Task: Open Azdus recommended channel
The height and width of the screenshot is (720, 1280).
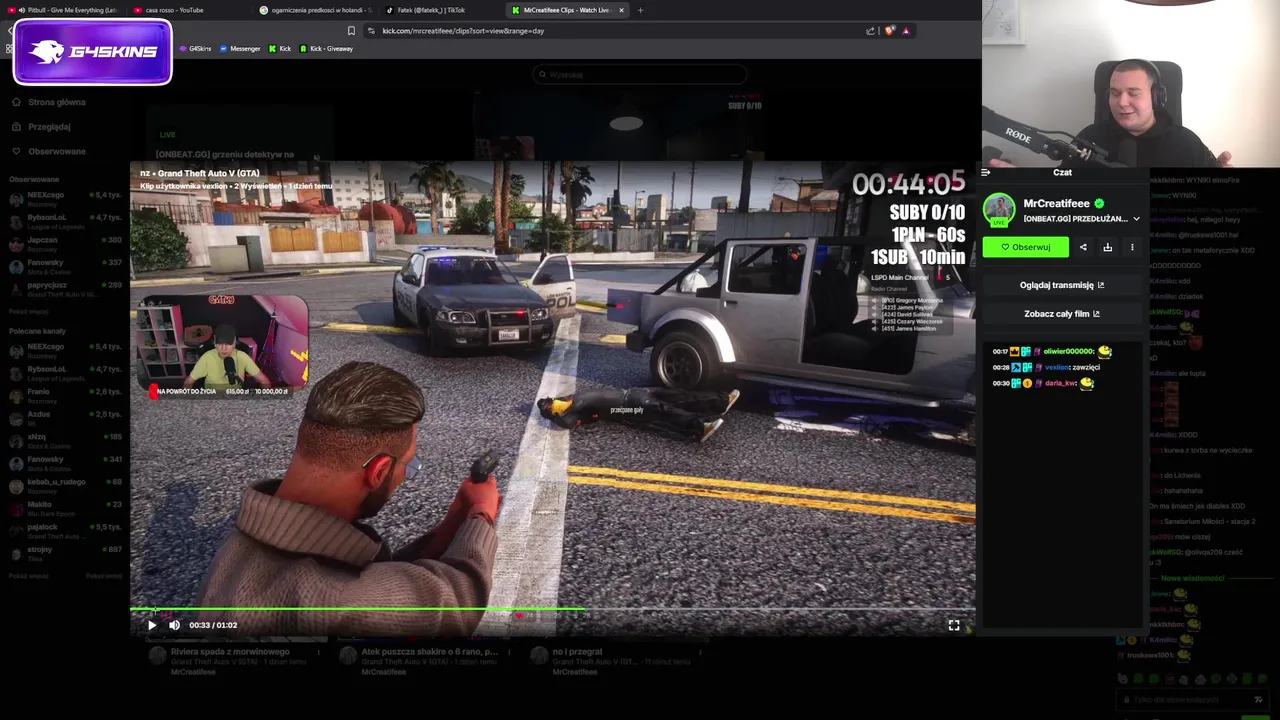Action: [65, 418]
